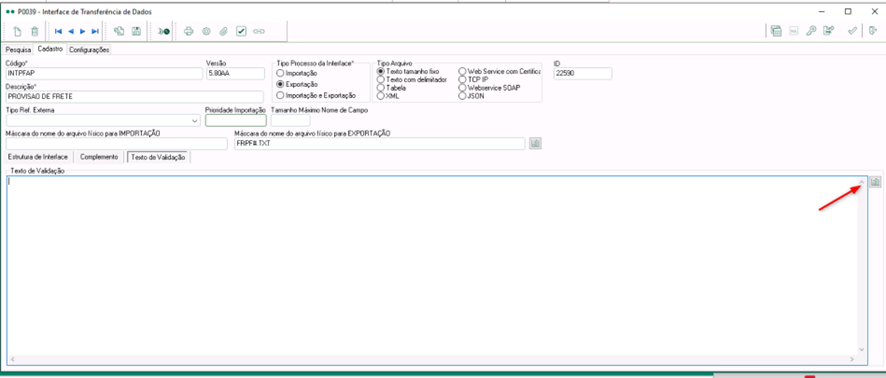
Task: Click the Código field containing INTPFAP
Action: click(104, 73)
